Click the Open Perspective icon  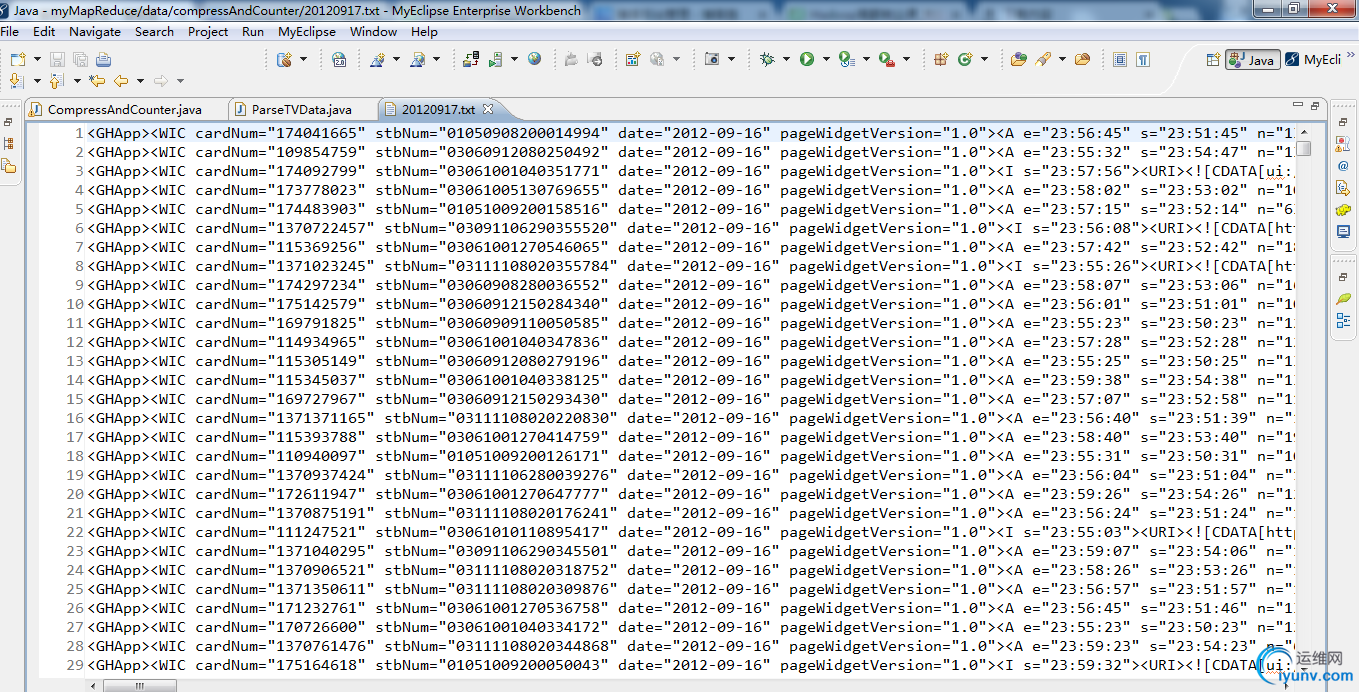(1213, 60)
